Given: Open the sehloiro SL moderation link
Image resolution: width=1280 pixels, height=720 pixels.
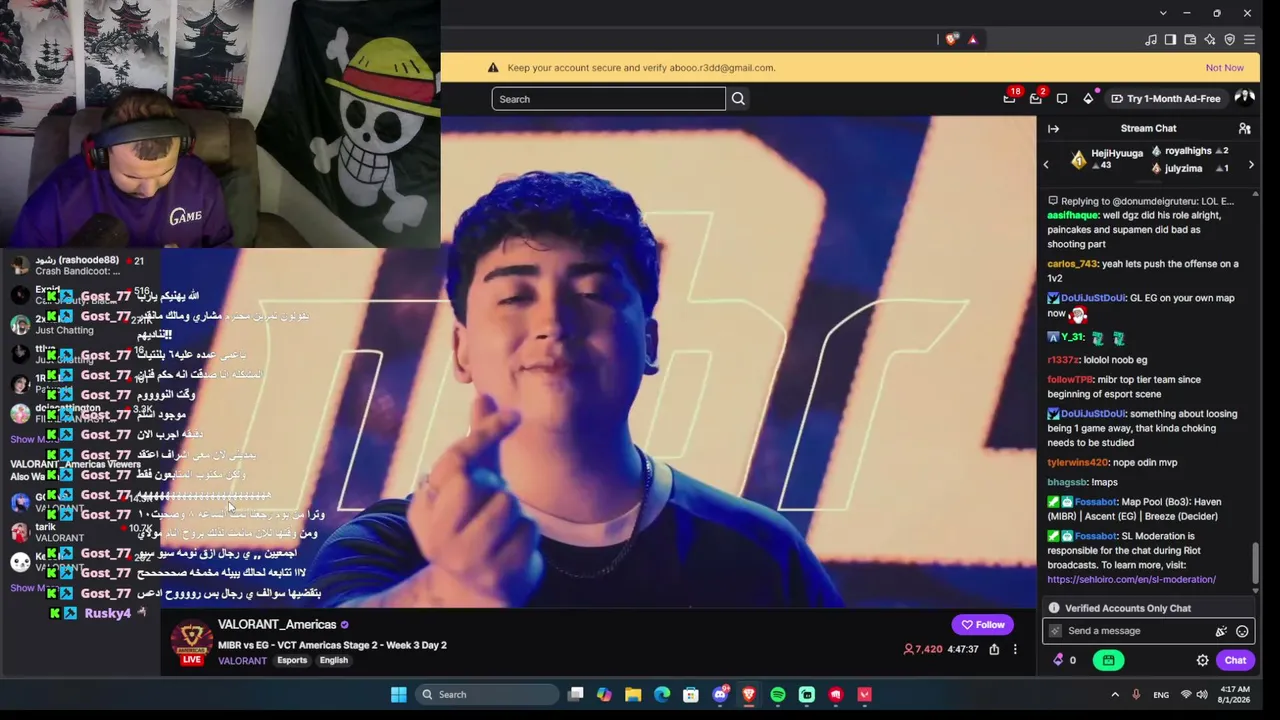Looking at the screenshot, I should [1131, 580].
